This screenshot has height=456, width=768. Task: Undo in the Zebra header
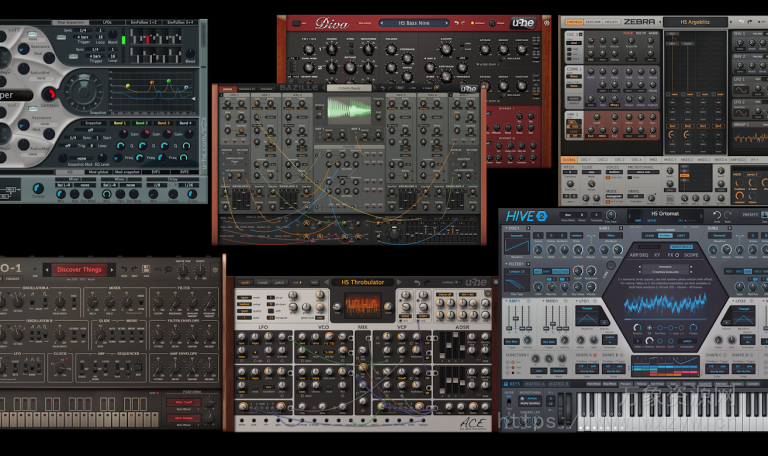pos(741,22)
